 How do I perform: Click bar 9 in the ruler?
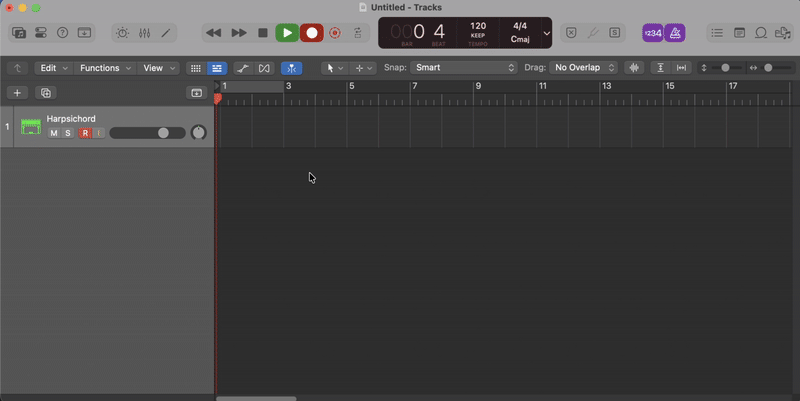(478, 86)
